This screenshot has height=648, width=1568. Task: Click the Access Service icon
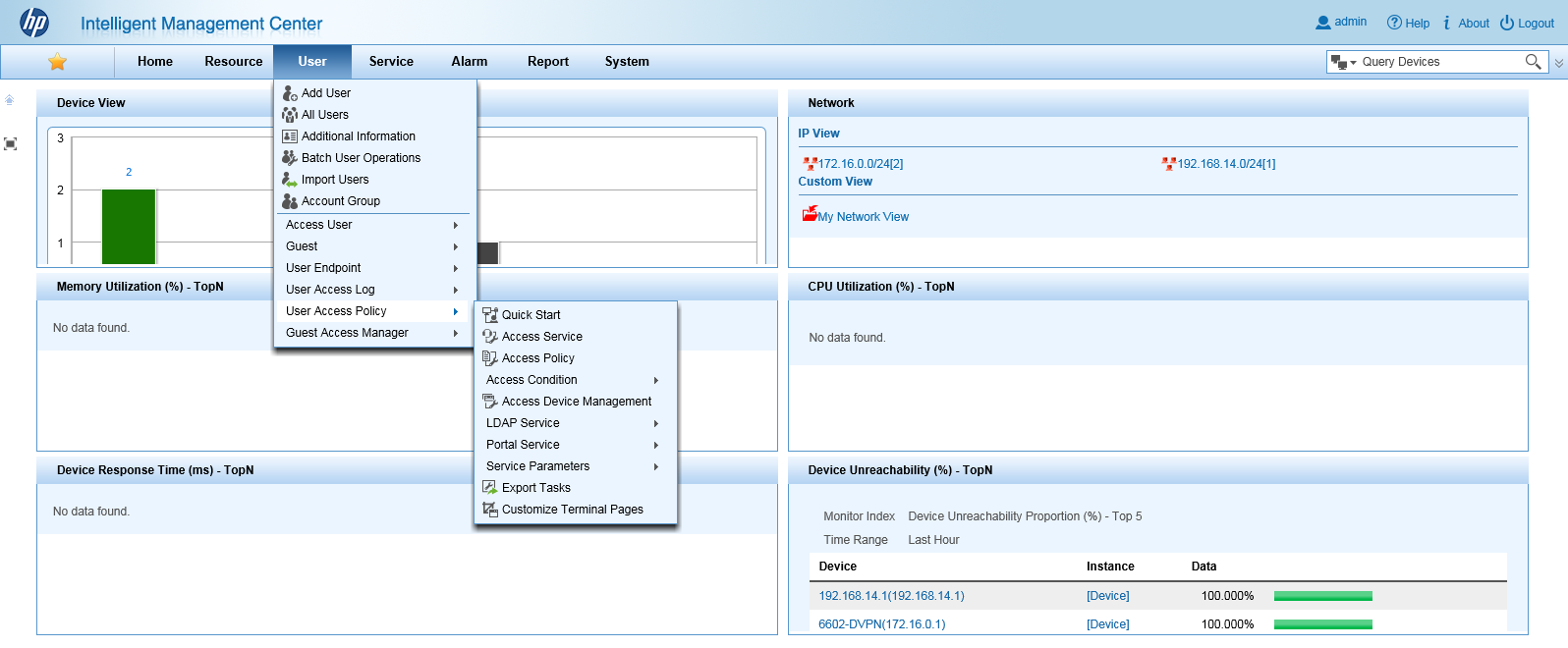coord(490,337)
